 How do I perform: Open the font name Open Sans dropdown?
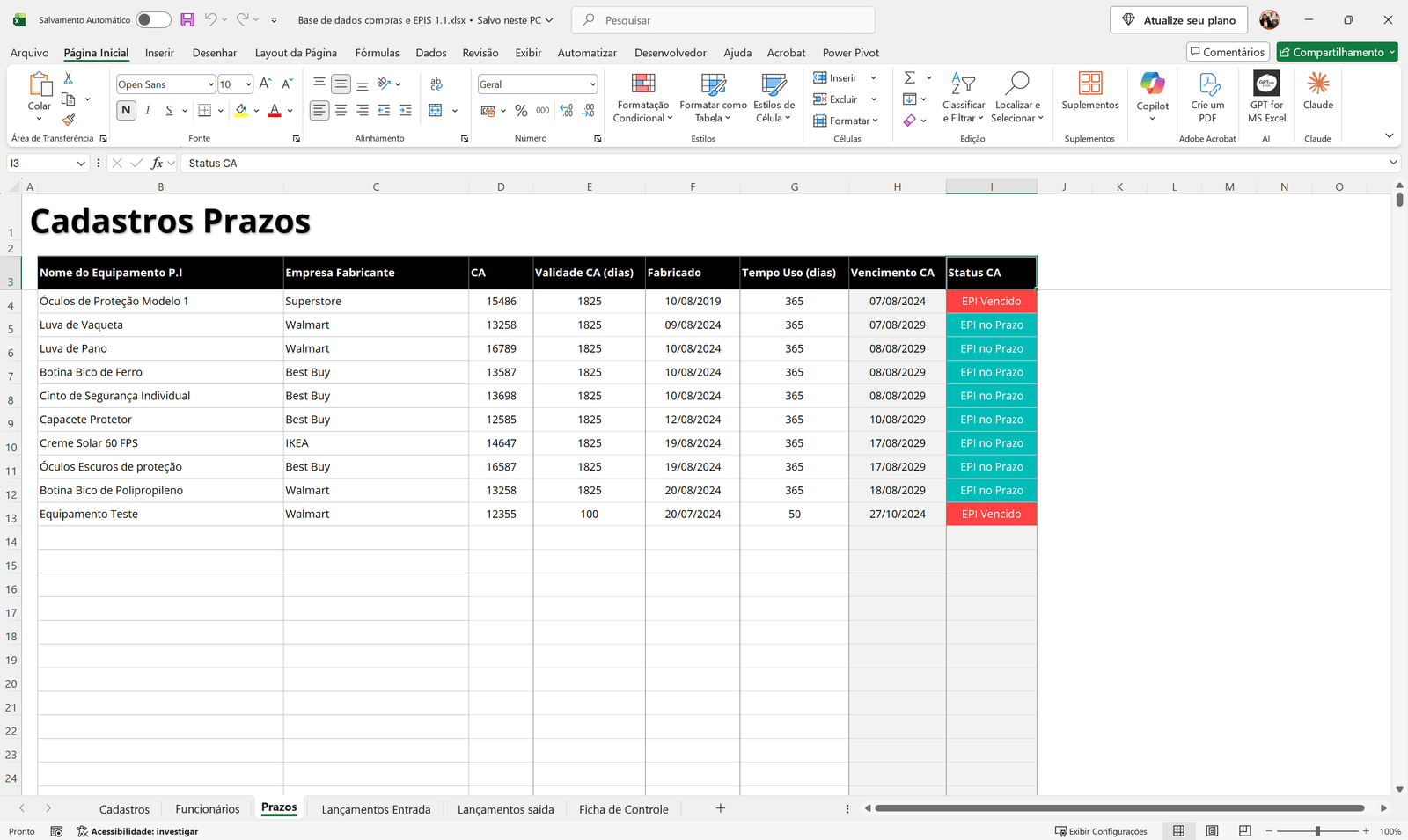click(211, 84)
